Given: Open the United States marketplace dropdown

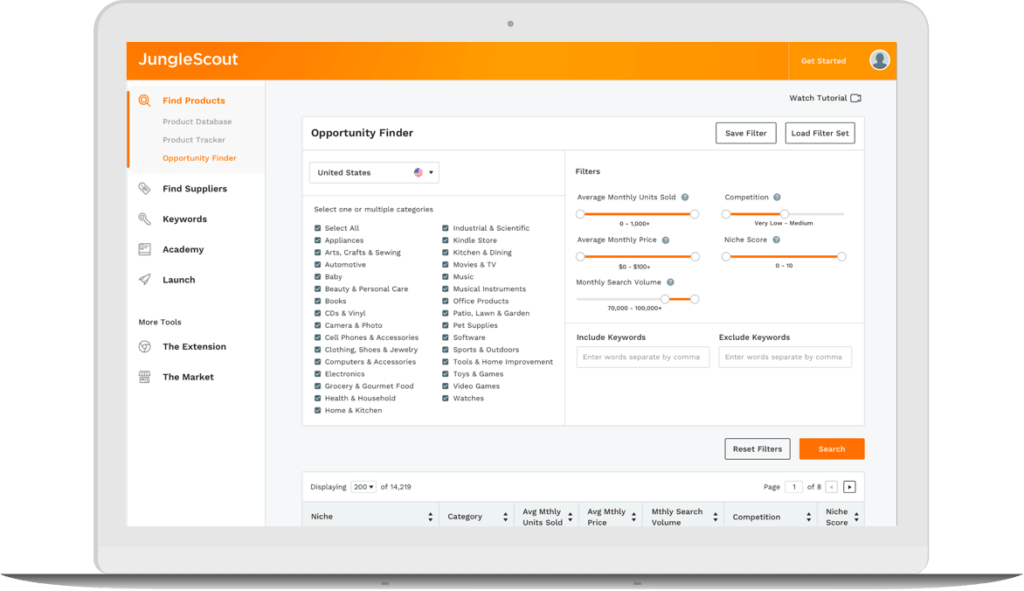Looking at the screenshot, I should click(x=374, y=172).
